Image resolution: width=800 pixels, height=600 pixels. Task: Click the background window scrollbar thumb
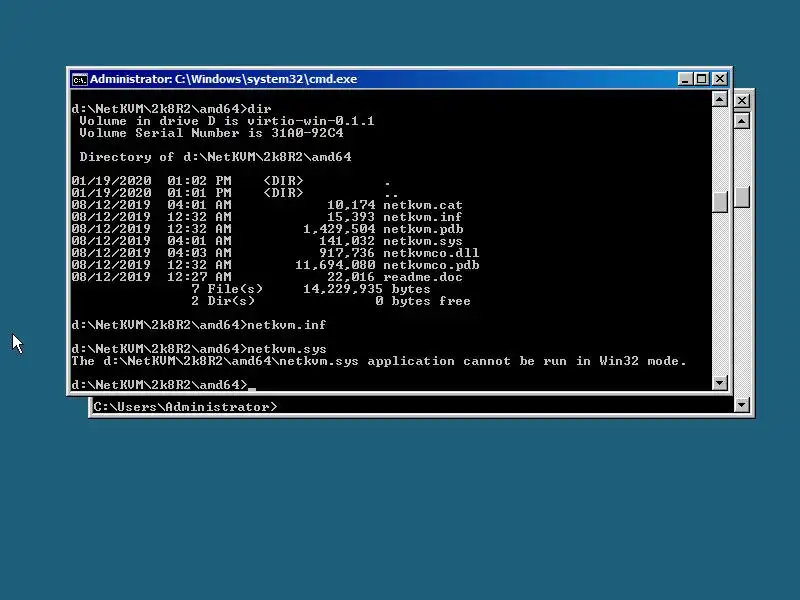[x=742, y=197]
